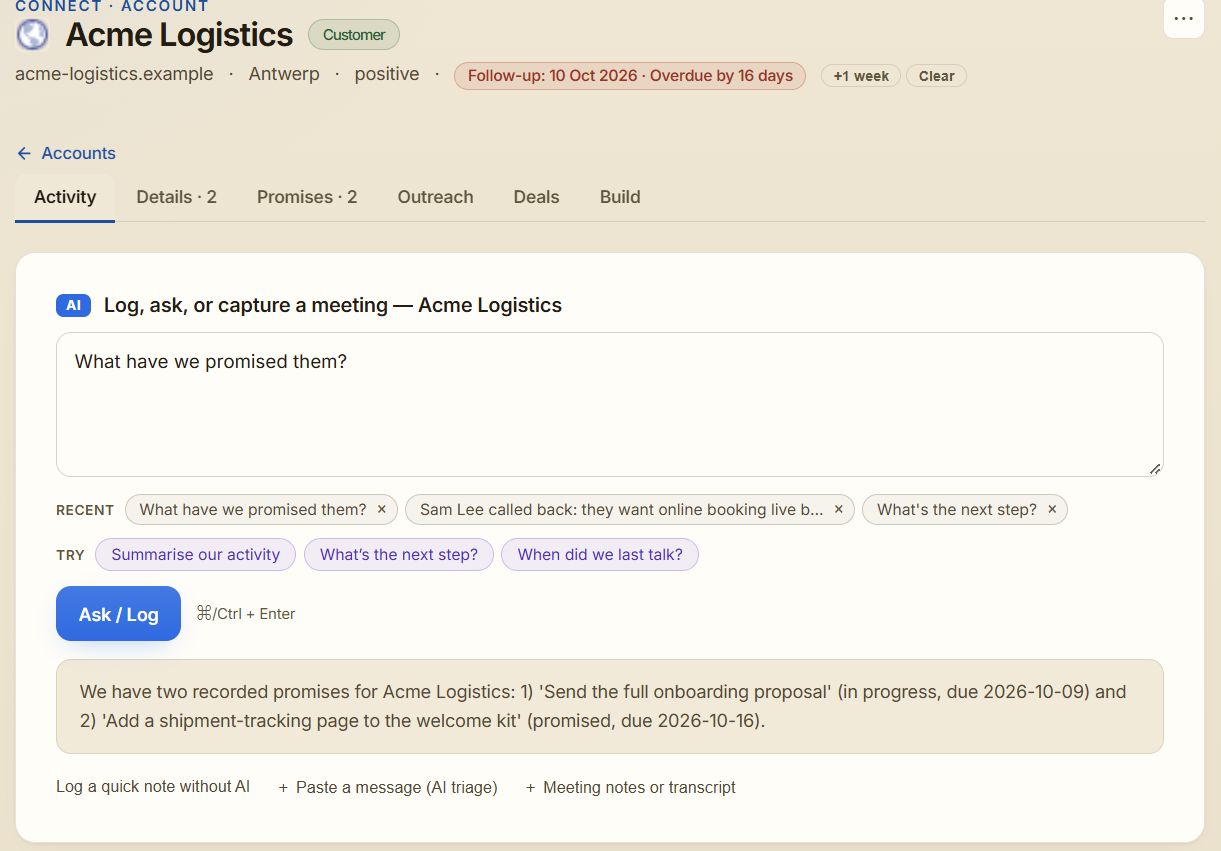Click the overdue Follow-up date badge
This screenshot has width=1221, height=851.
630,76
